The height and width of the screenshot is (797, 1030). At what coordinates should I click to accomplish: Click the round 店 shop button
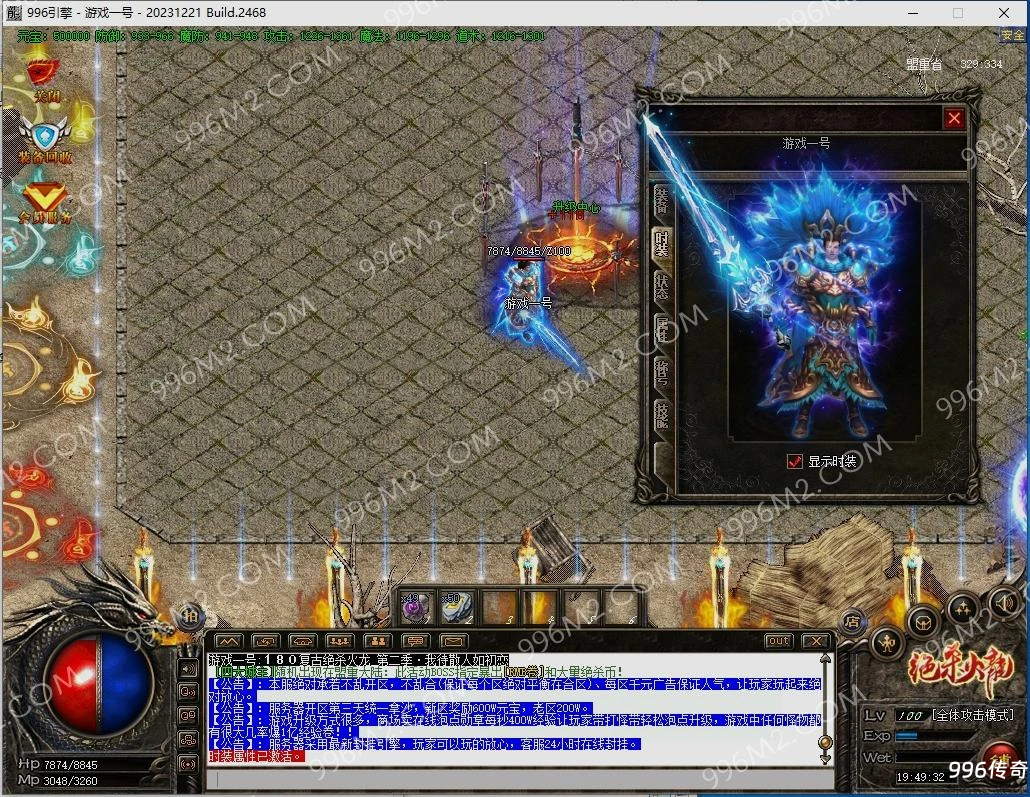[853, 620]
